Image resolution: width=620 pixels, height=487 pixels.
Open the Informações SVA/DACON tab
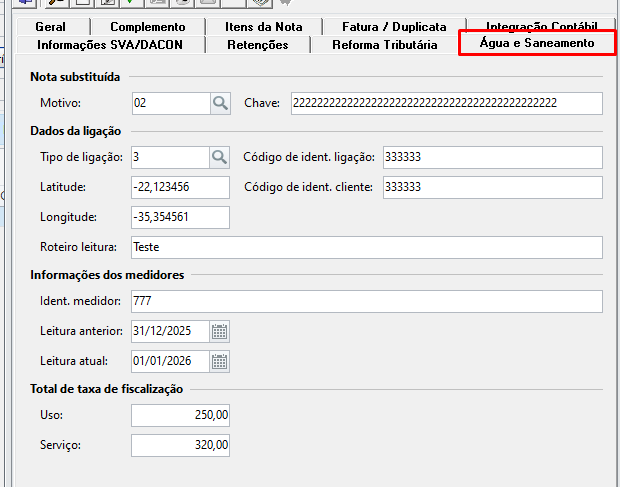pyautogui.click(x=110, y=45)
